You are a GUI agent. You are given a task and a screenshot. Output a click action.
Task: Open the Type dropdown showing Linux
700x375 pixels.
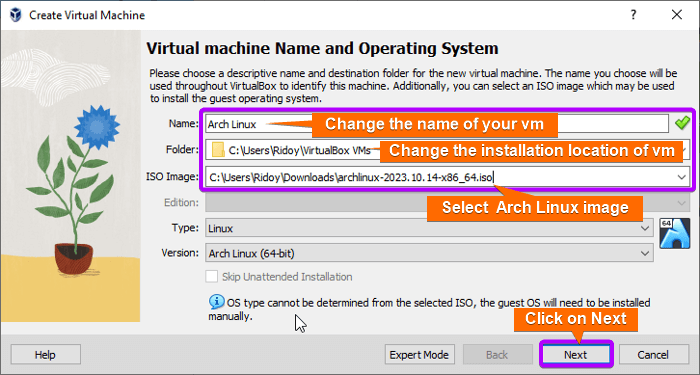click(x=429, y=229)
